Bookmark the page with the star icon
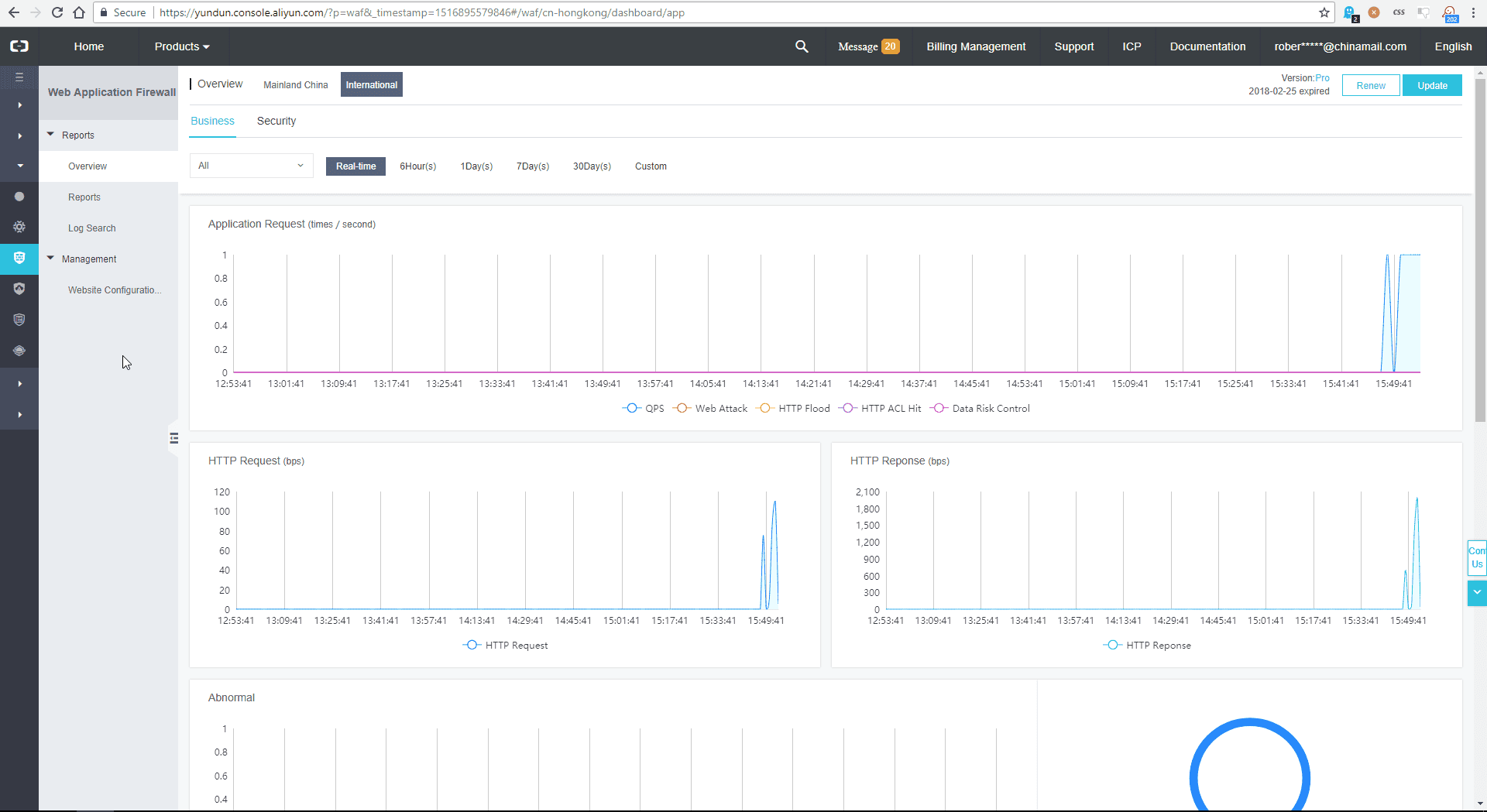 click(1324, 12)
